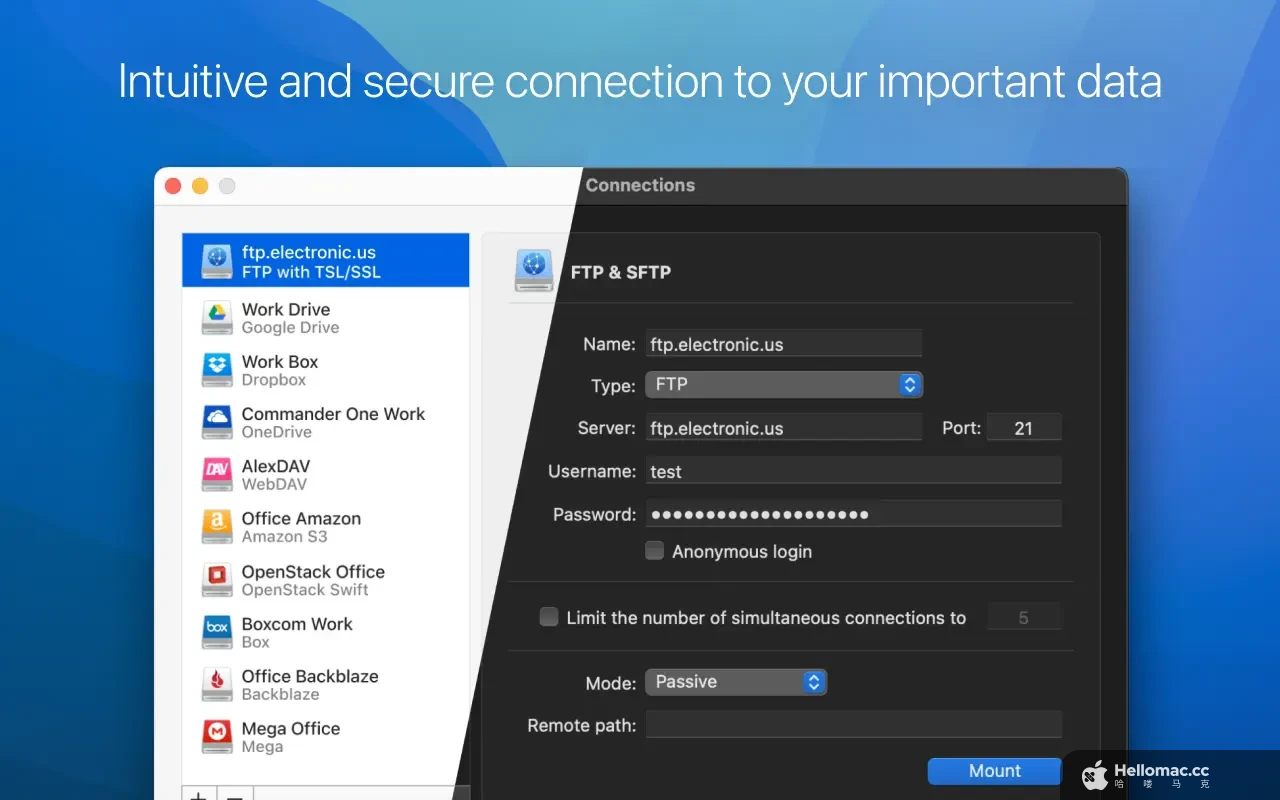Select Mega Office connection name
The image size is (1280, 800).
coord(291,729)
